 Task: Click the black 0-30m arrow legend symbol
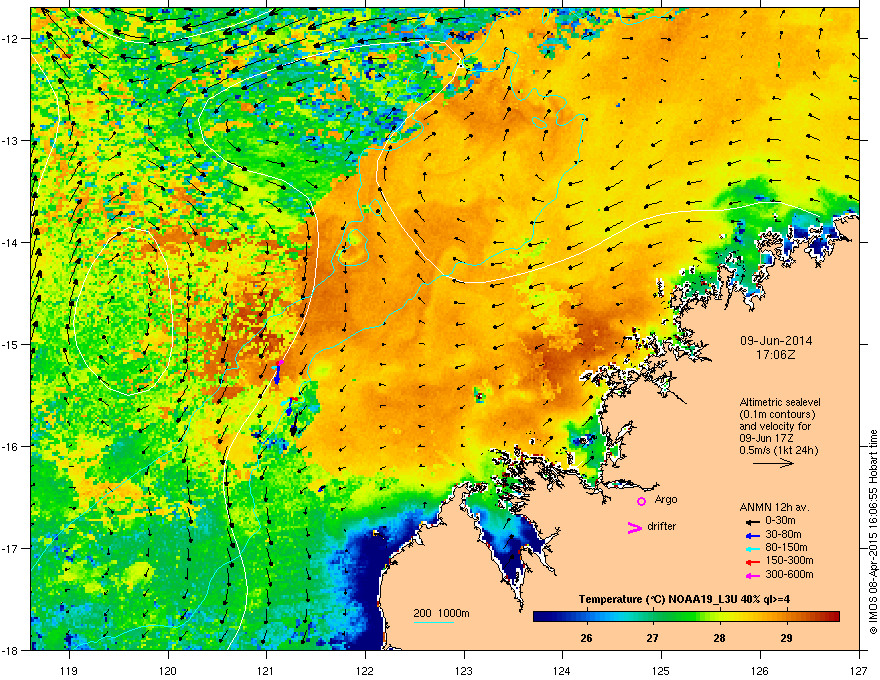tap(752, 522)
